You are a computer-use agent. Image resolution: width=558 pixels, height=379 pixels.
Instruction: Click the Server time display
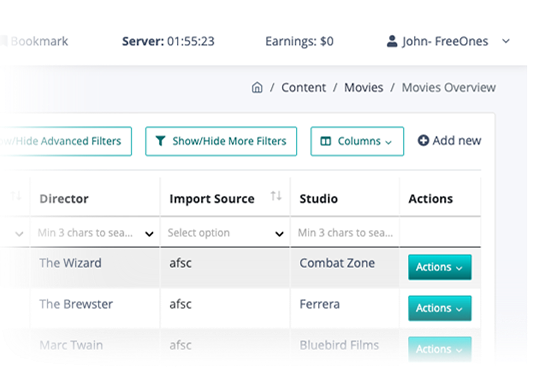tap(168, 41)
